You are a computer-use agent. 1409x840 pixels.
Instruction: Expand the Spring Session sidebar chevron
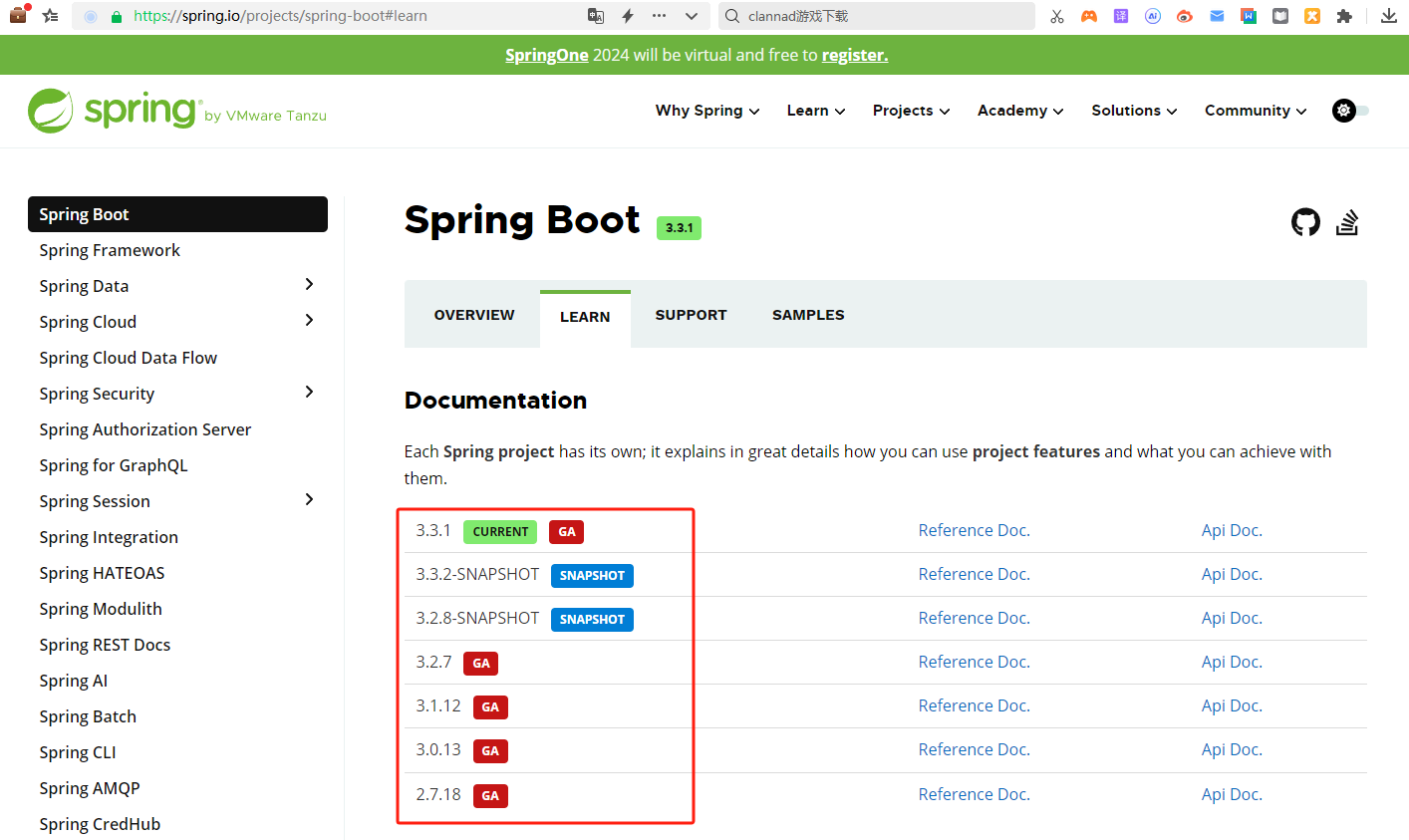pyautogui.click(x=309, y=500)
